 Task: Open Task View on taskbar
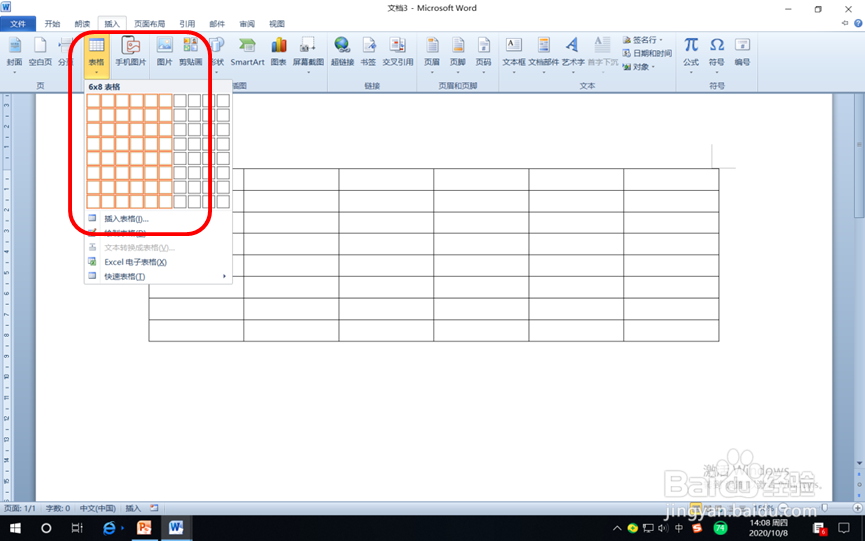[x=77, y=528]
